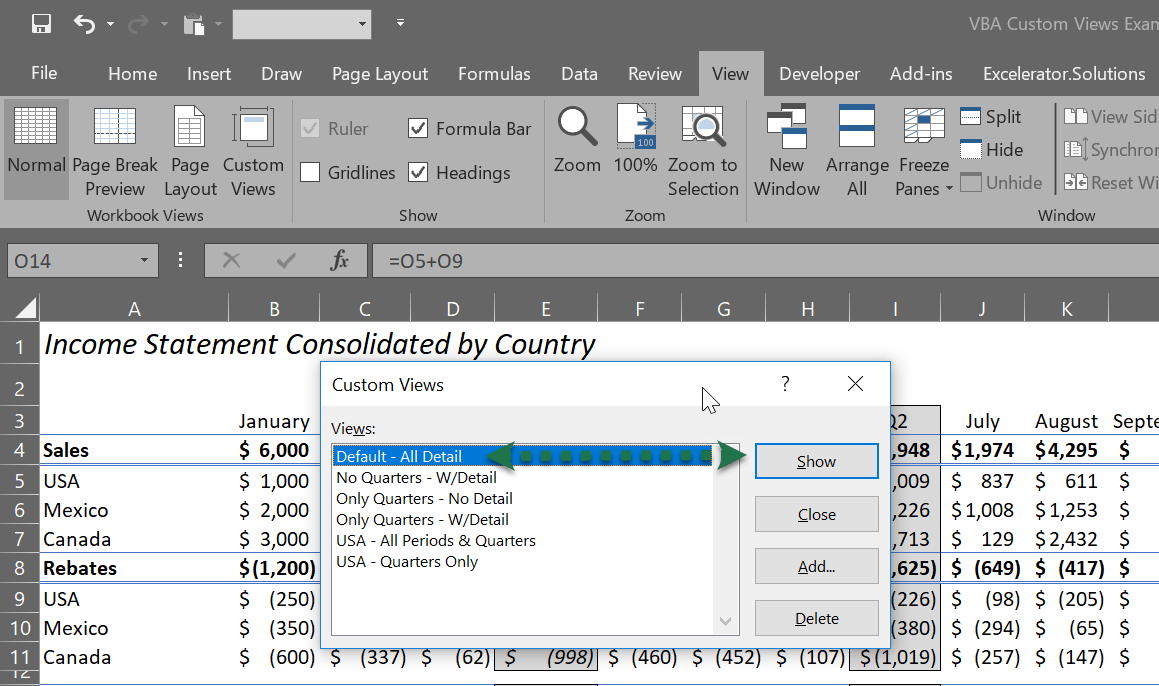Switch to the Developer ribbon tab
The height and width of the screenshot is (686, 1159).
(x=819, y=73)
